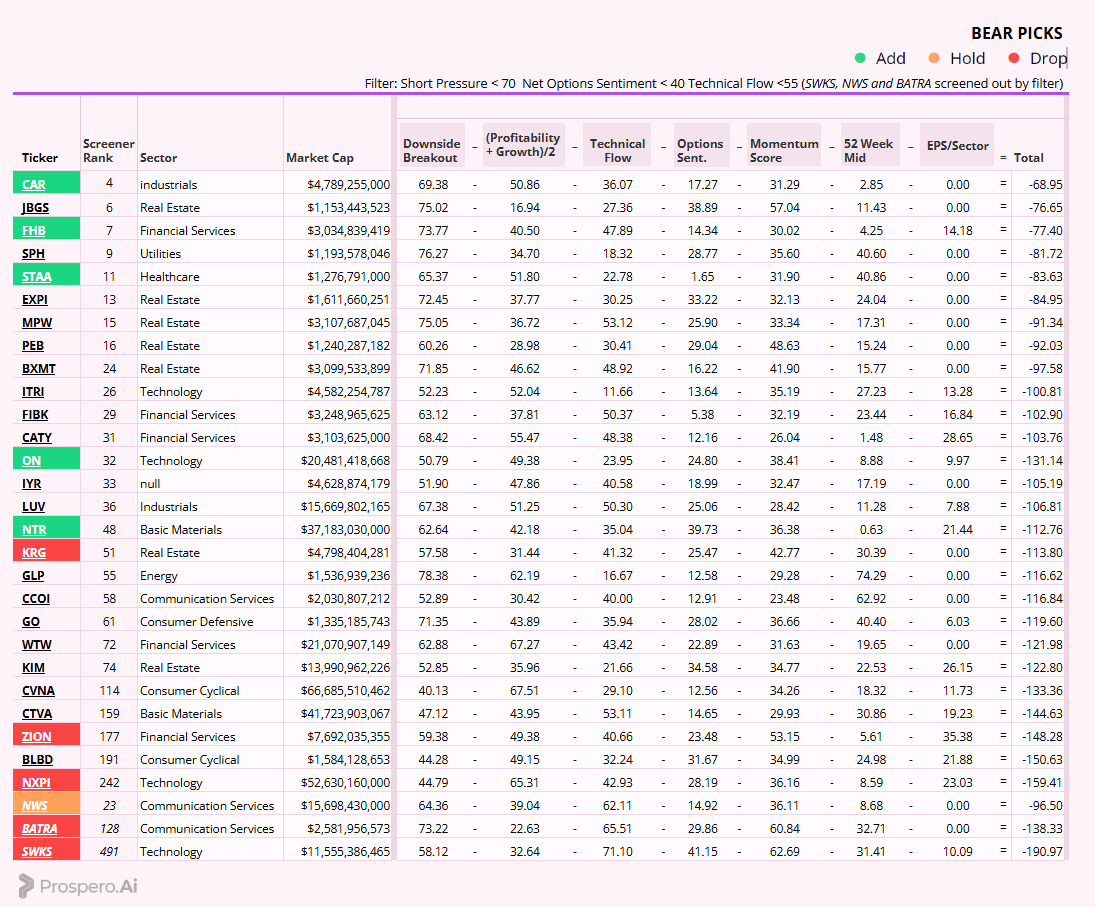Open the GLP ticker link
Image resolution: width=1095 pixels, height=907 pixels.
click(x=33, y=576)
